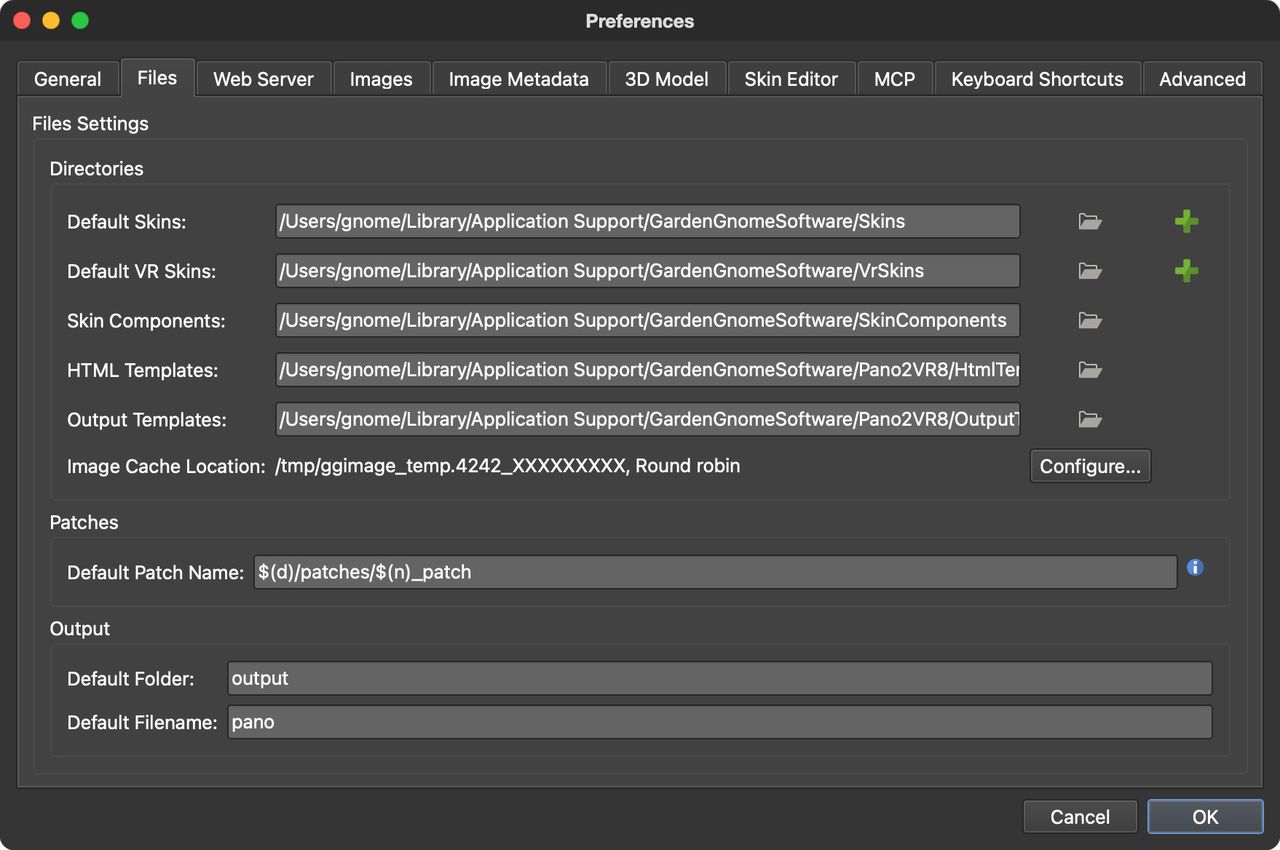The height and width of the screenshot is (850, 1280).
Task: Click into the Skin Components path field
Action: [x=648, y=320]
